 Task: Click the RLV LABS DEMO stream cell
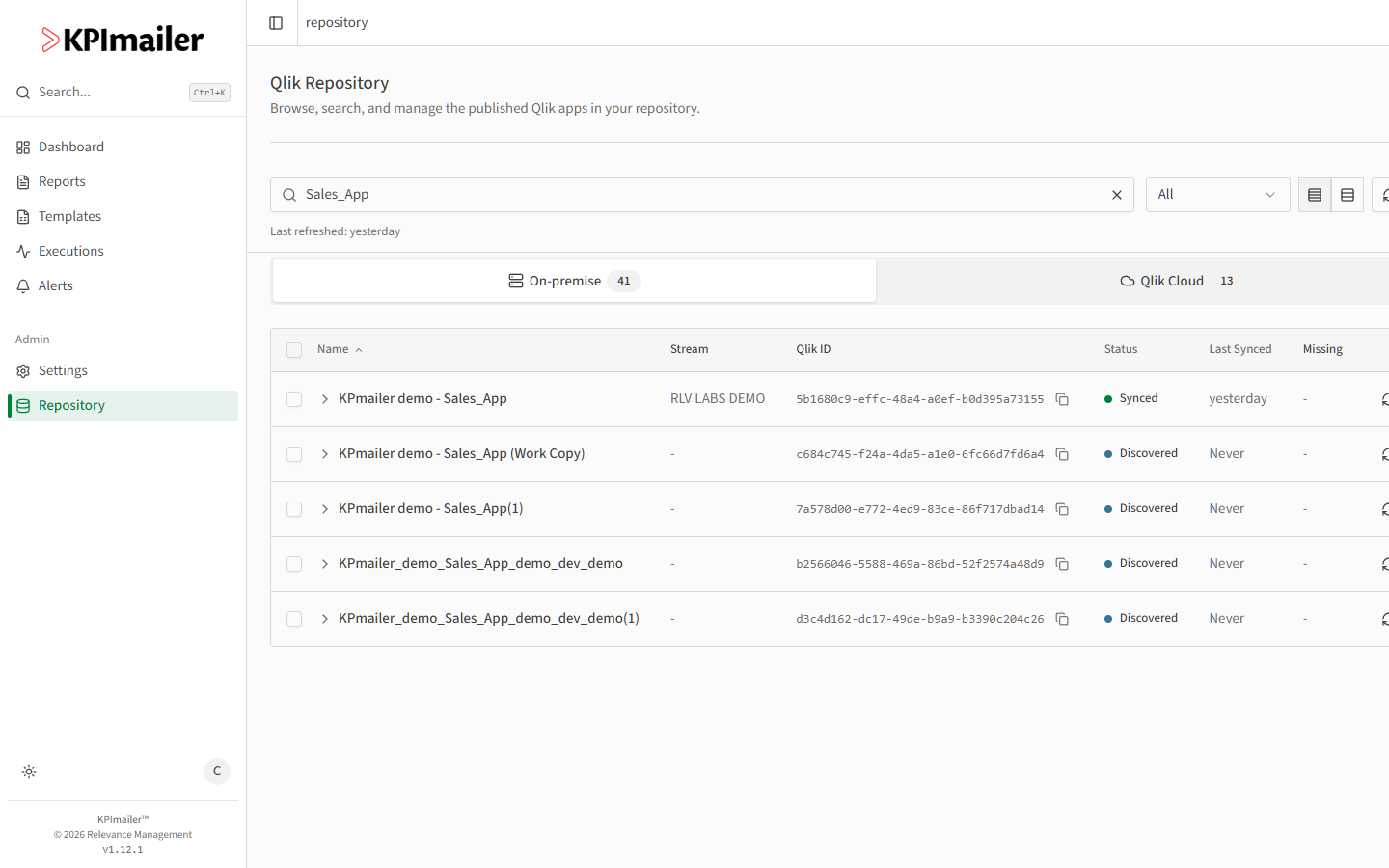coord(718,399)
